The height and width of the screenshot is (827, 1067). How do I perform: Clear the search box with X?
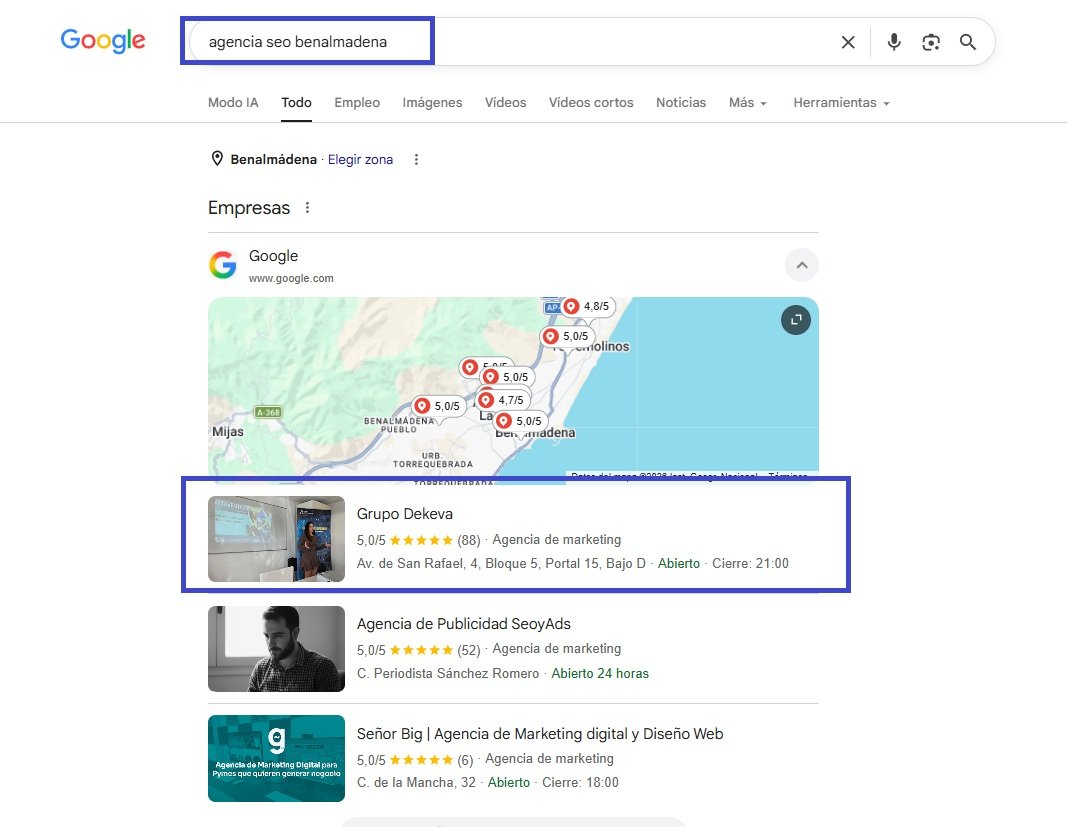pyautogui.click(x=848, y=42)
